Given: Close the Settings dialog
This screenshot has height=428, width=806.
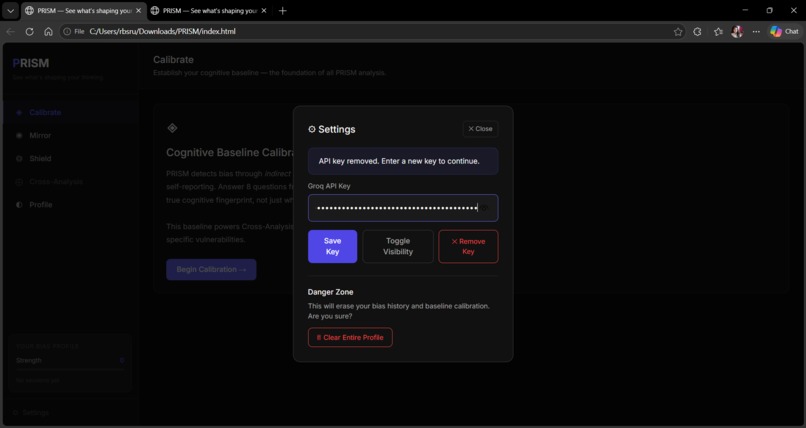Looking at the screenshot, I should point(480,129).
